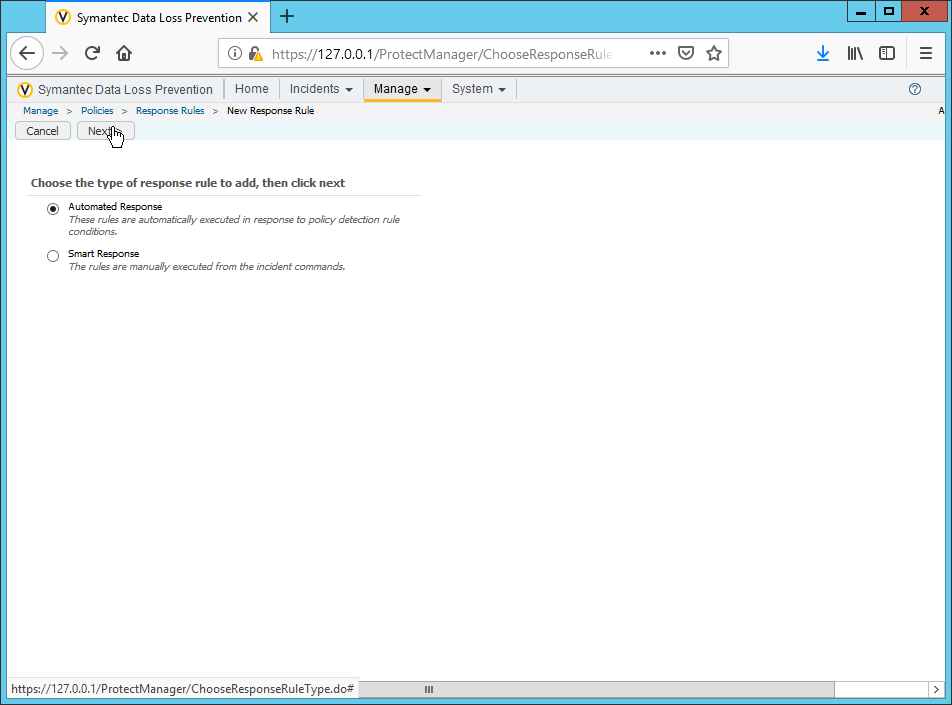Reload the current page
Viewport: 952px width, 705px height.
(x=92, y=53)
